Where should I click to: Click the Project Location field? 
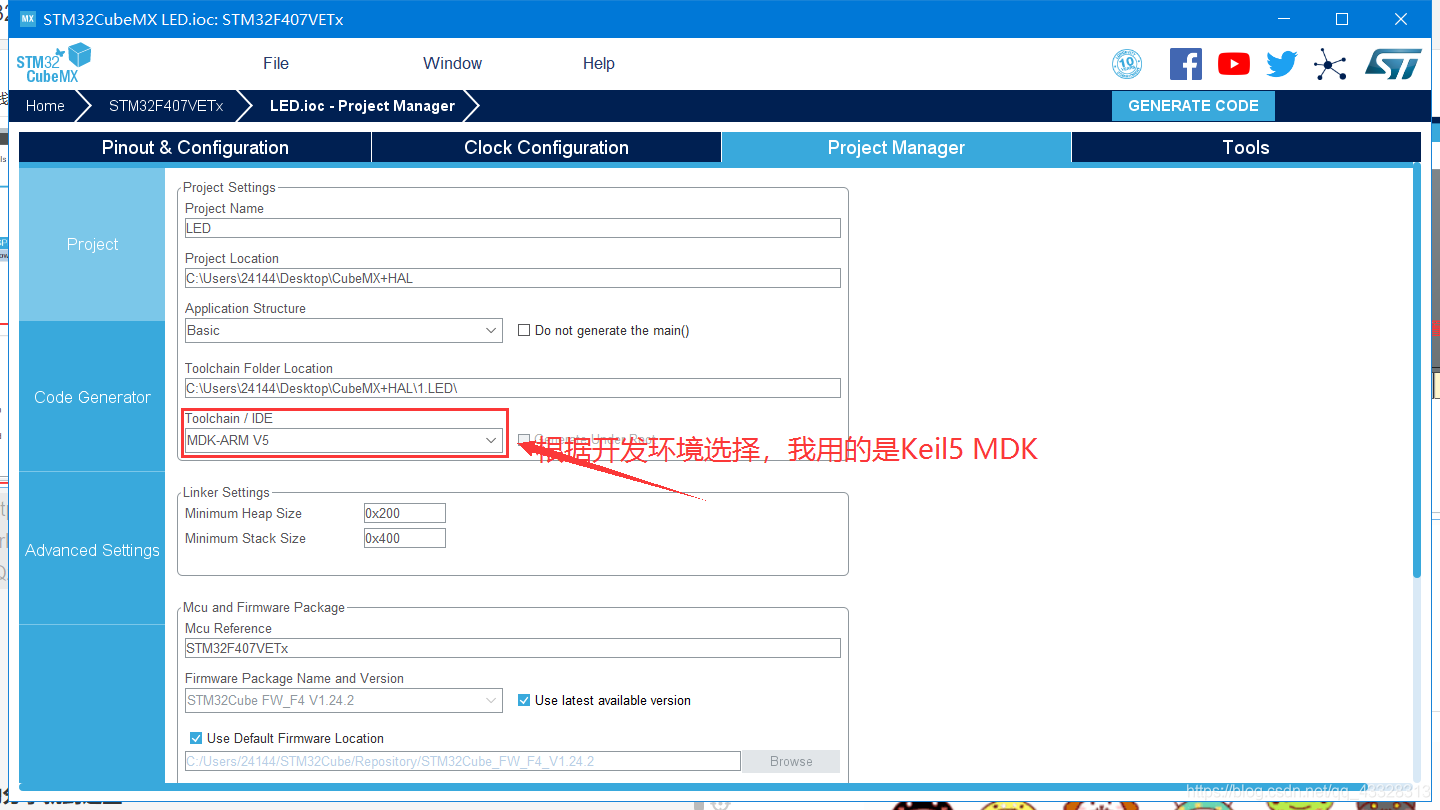513,278
